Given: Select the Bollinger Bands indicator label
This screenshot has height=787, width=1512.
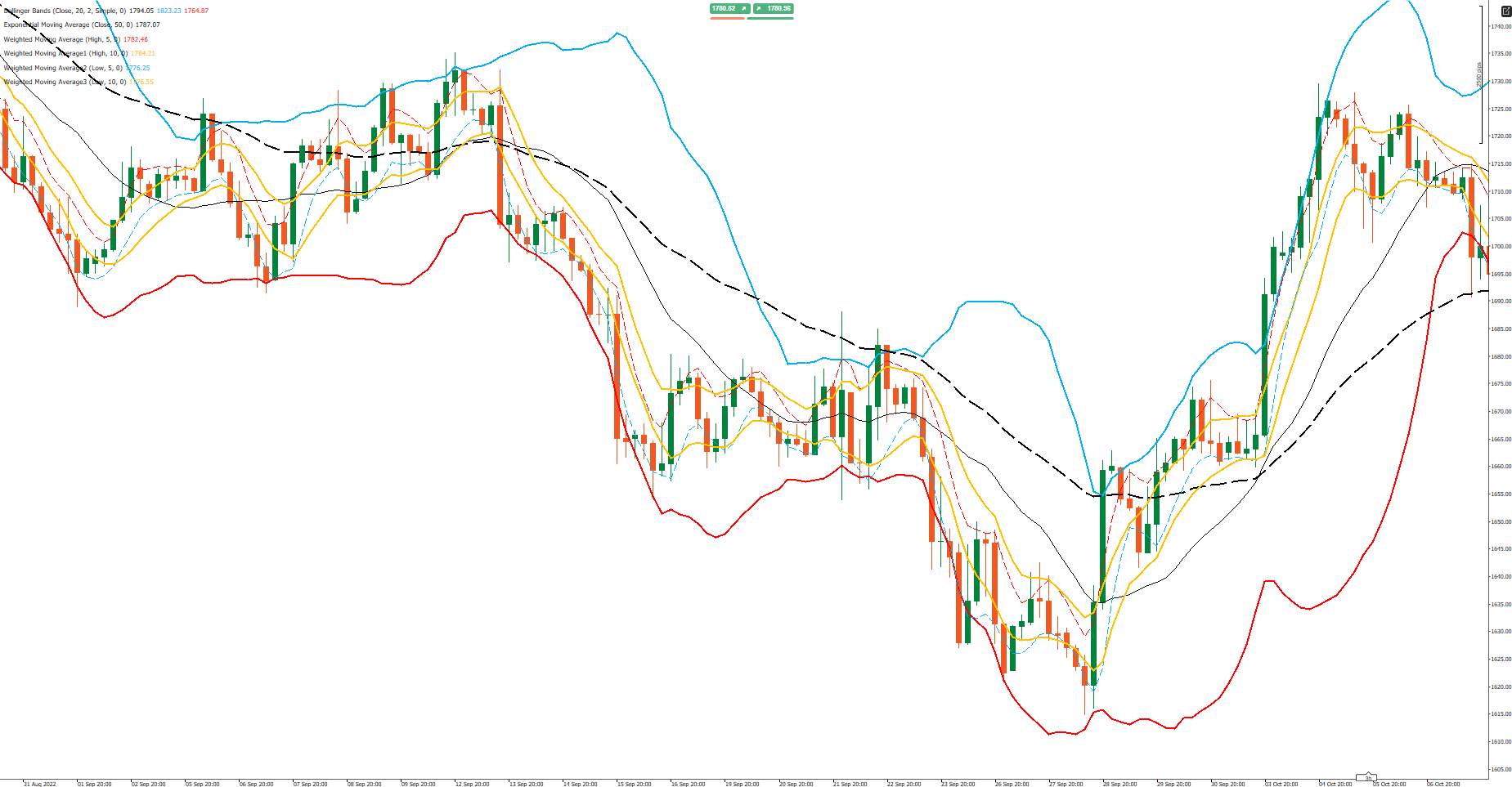Looking at the screenshot, I should [65, 11].
